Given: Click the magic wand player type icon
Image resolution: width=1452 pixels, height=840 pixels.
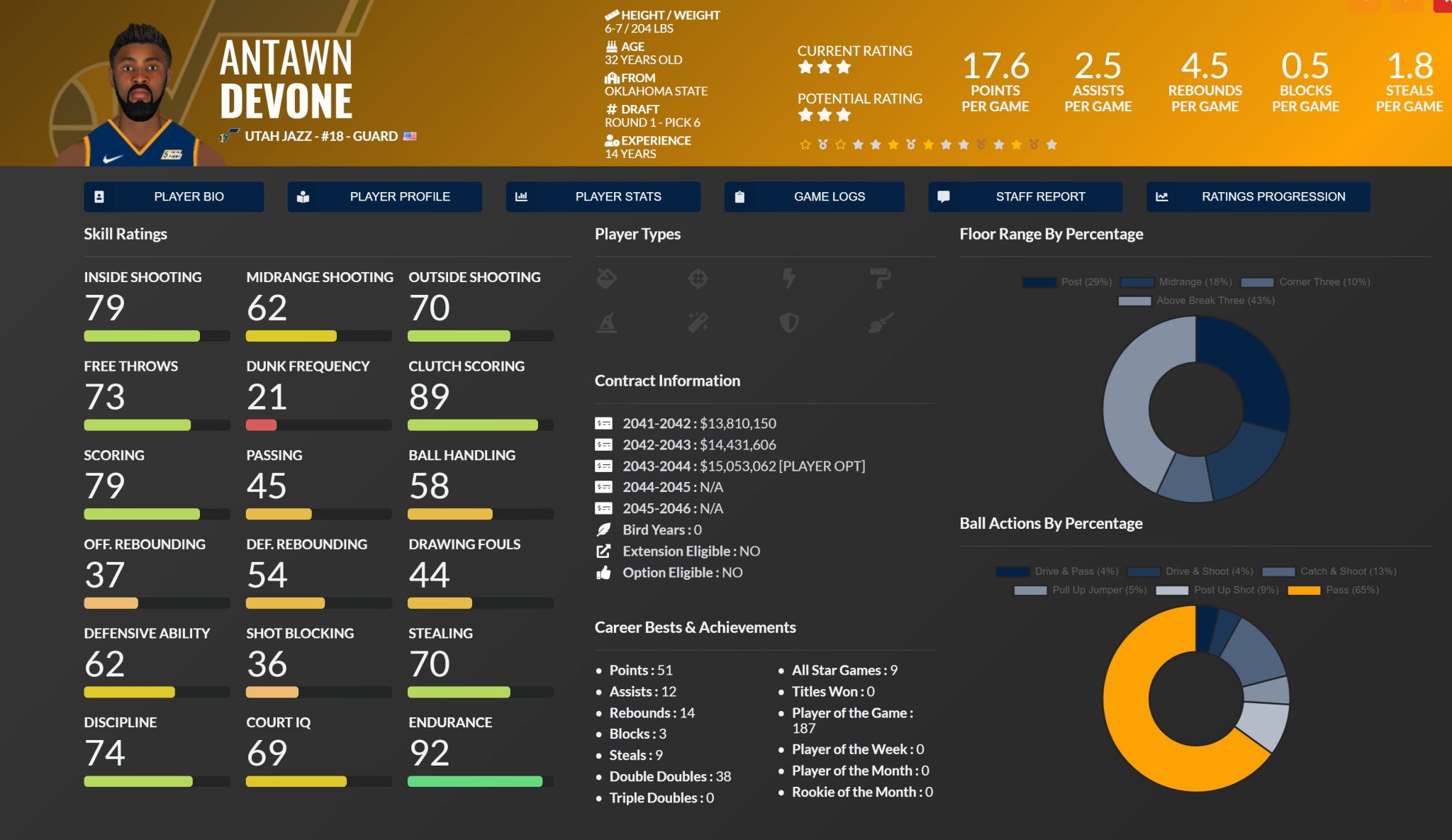Looking at the screenshot, I should coord(698,323).
